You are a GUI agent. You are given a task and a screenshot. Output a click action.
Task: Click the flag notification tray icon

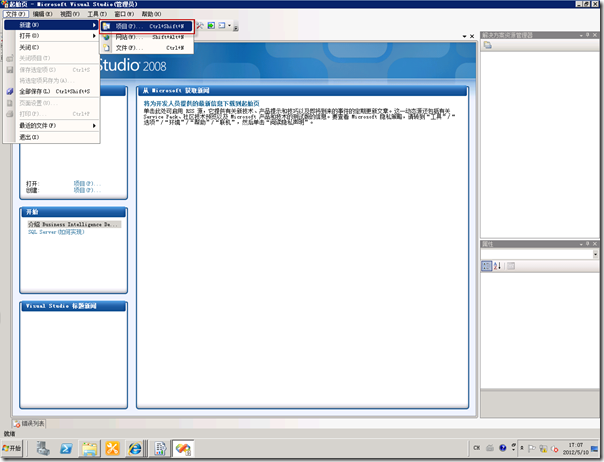click(x=532, y=449)
